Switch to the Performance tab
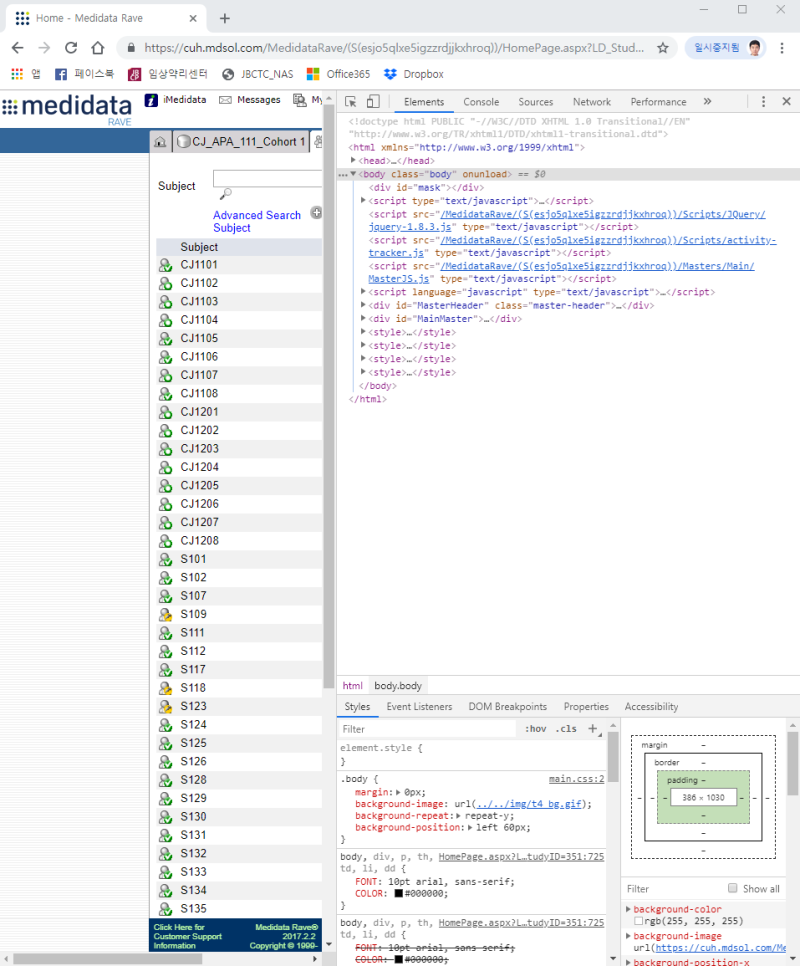Image resolution: width=800 pixels, height=966 pixels. 658,102
